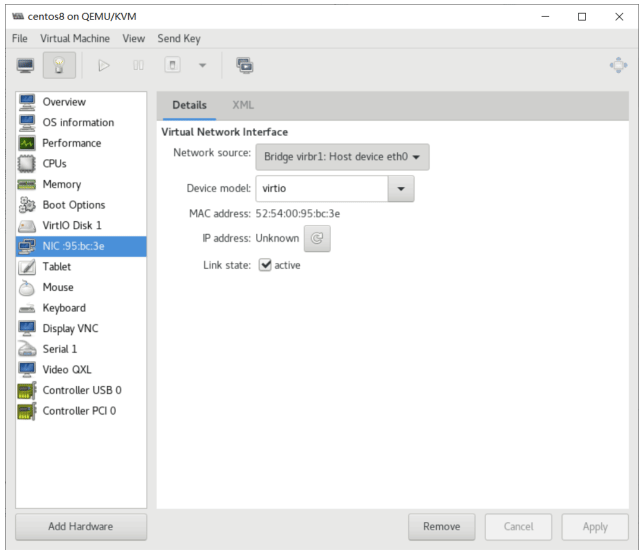Click the Add Hardware button
The height and width of the screenshot is (551, 644).
point(81,526)
